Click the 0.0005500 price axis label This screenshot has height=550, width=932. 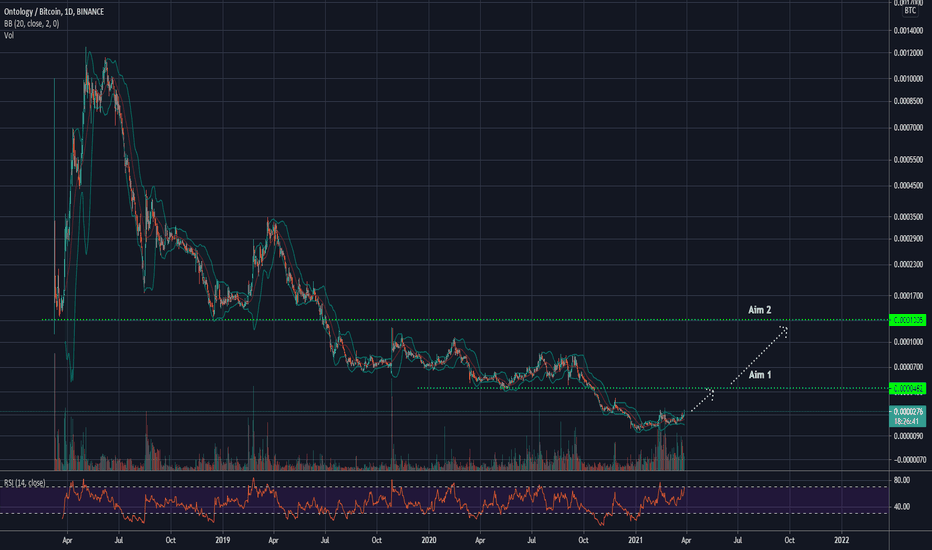908,160
